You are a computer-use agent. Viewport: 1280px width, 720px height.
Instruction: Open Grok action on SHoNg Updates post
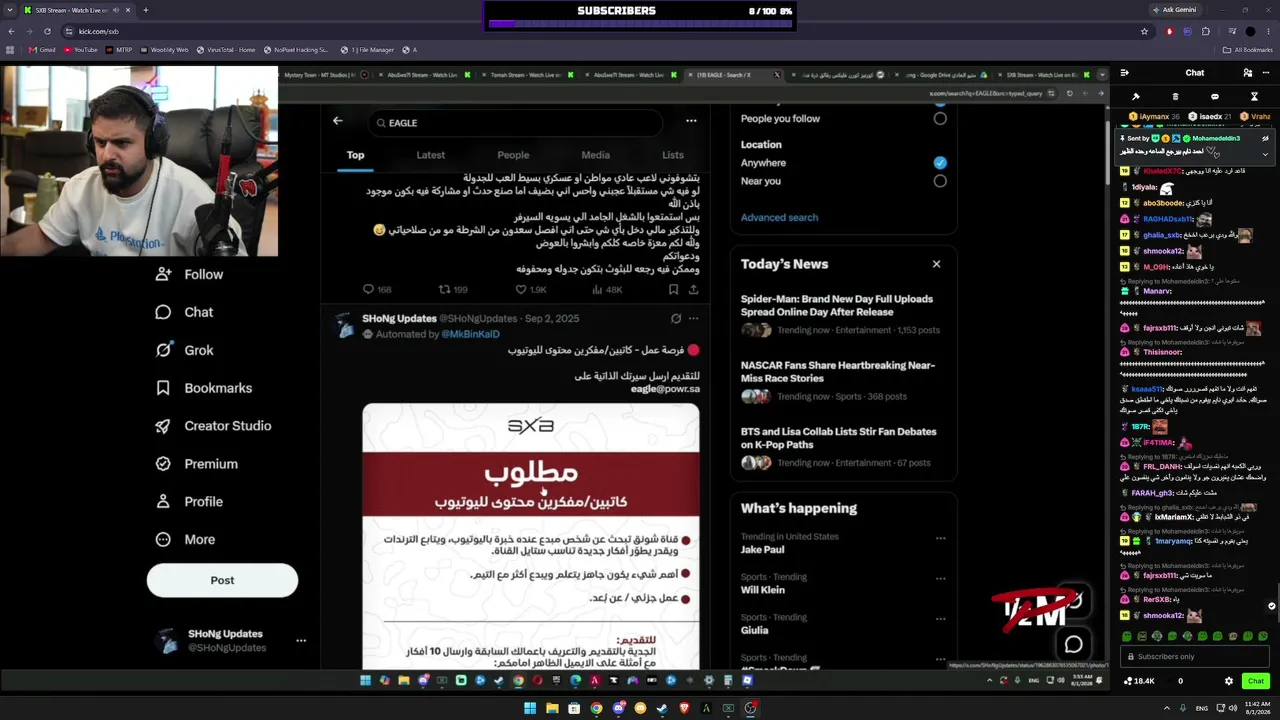click(x=676, y=319)
